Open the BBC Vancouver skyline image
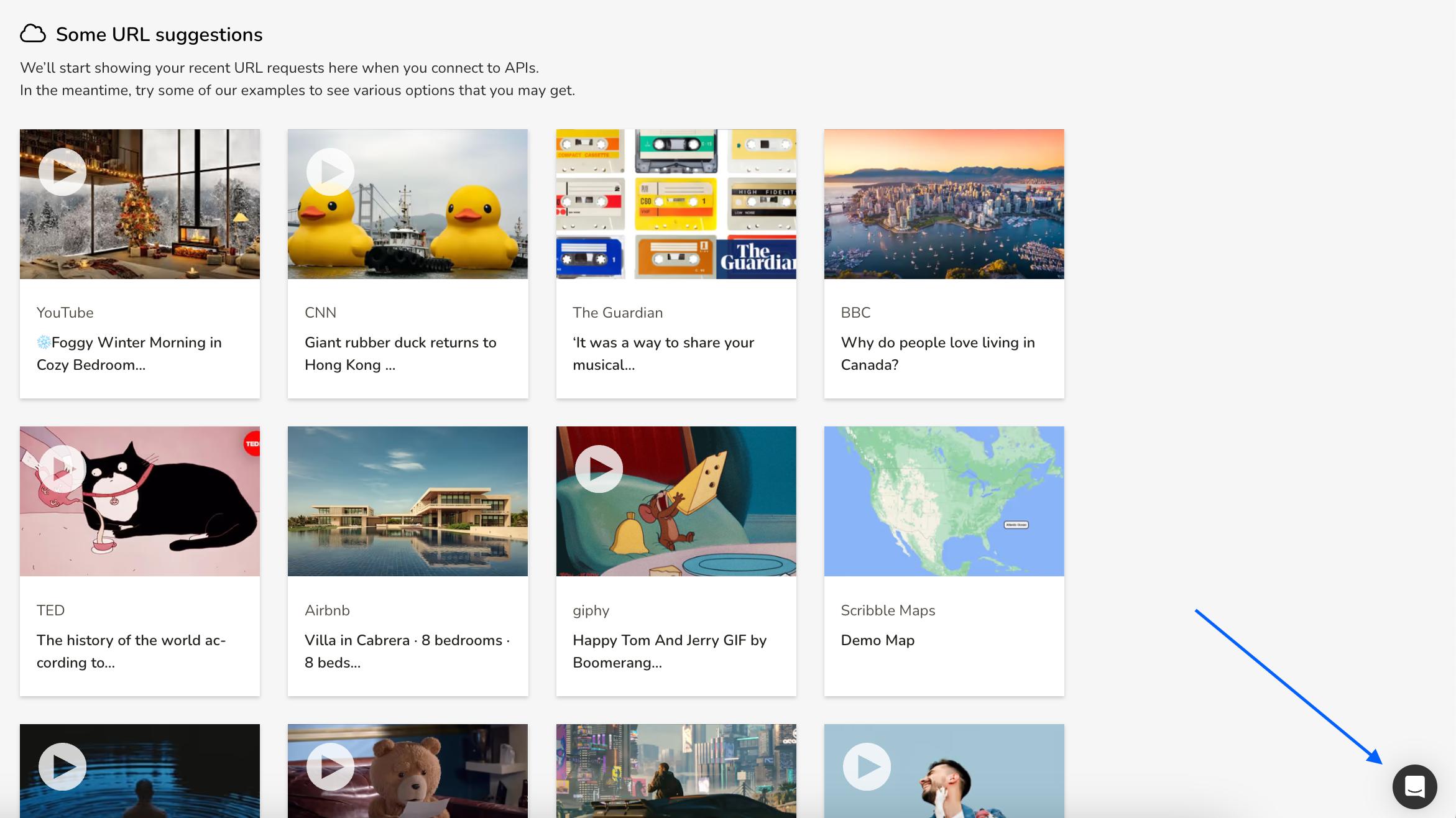Screen dimensions: 1456x818 (944, 204)
